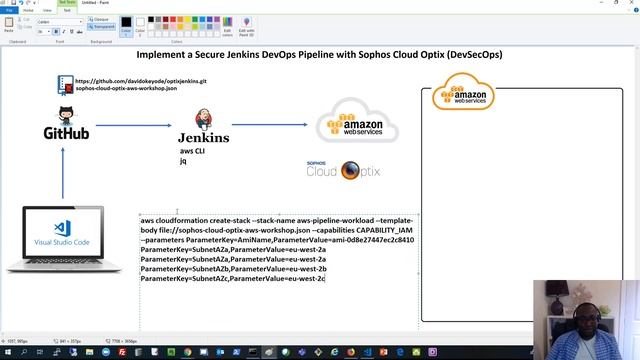Click the Paint help icon
The height and width of the screenshot is (360, 640).
coord(636,10)
